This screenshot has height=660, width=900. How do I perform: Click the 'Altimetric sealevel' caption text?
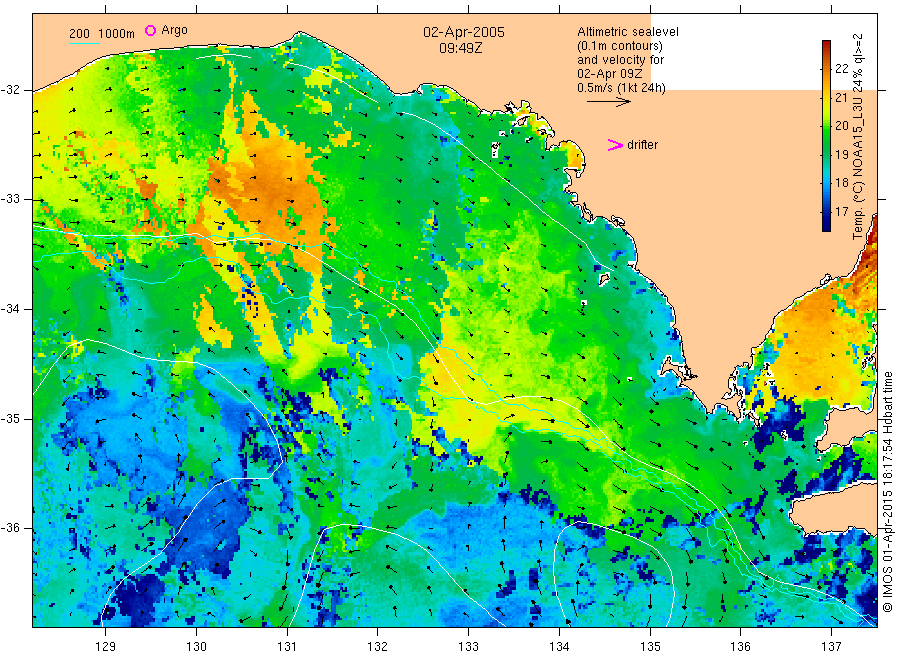(x=628, y=32)
